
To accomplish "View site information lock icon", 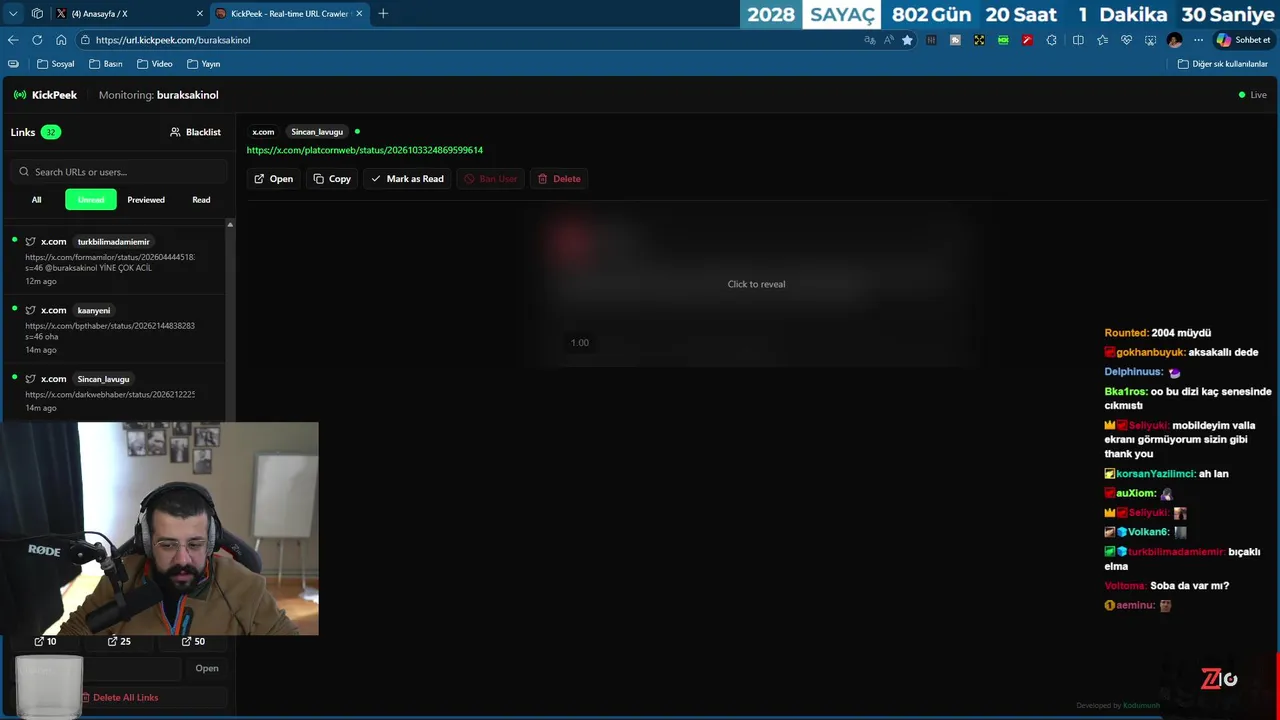I will click(x=85, y=40).
